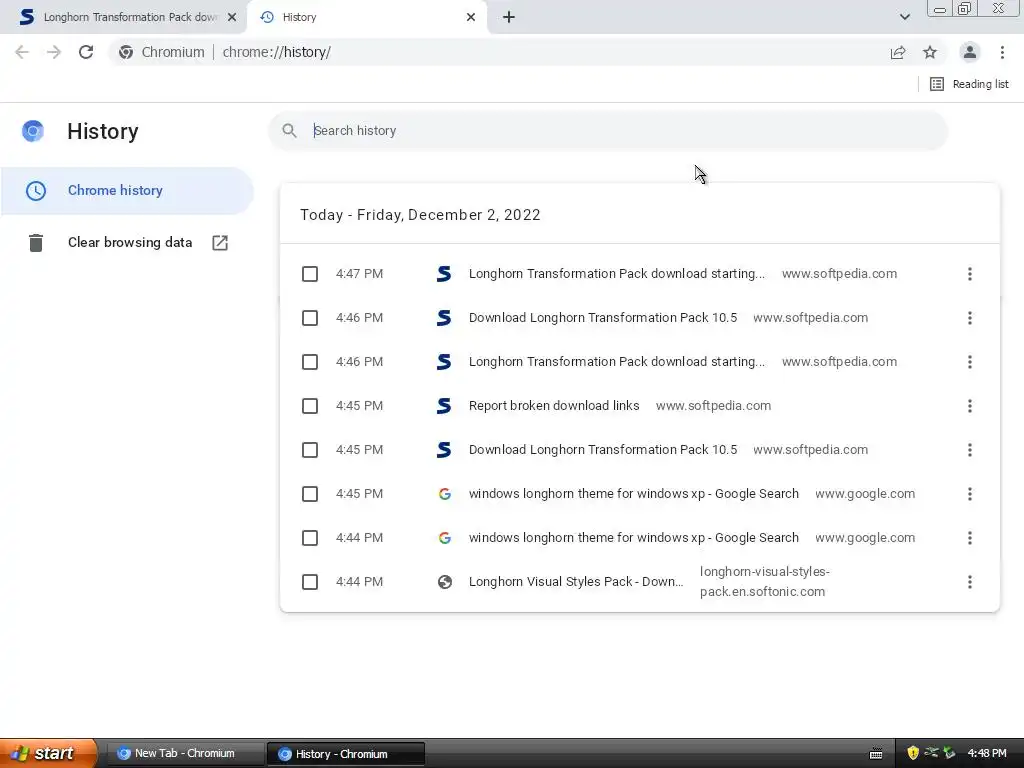Click the Google favicon of the 4:45 PM entry

[x=445, y=494]
